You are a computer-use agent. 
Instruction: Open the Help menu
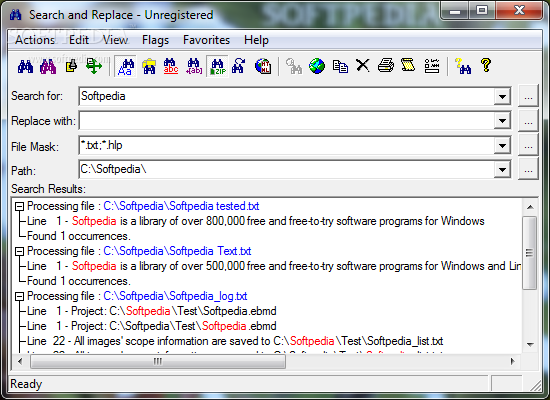256,40
